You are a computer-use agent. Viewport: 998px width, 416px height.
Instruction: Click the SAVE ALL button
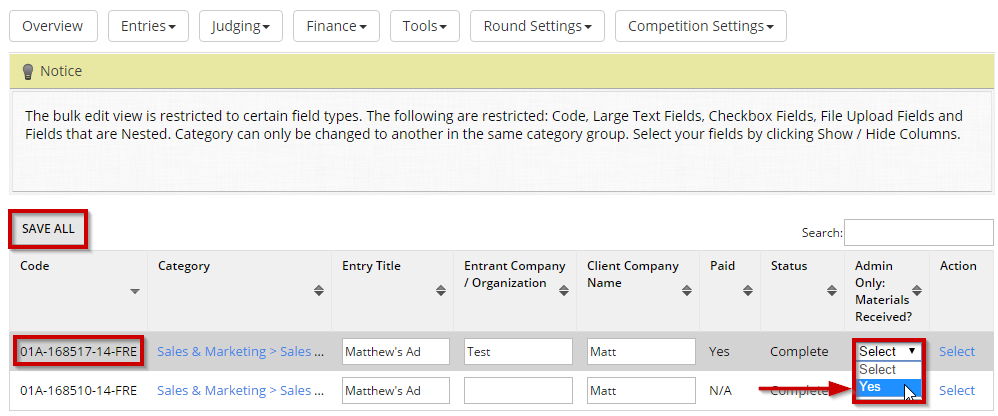pyautogui.click(x=49, y=229)
